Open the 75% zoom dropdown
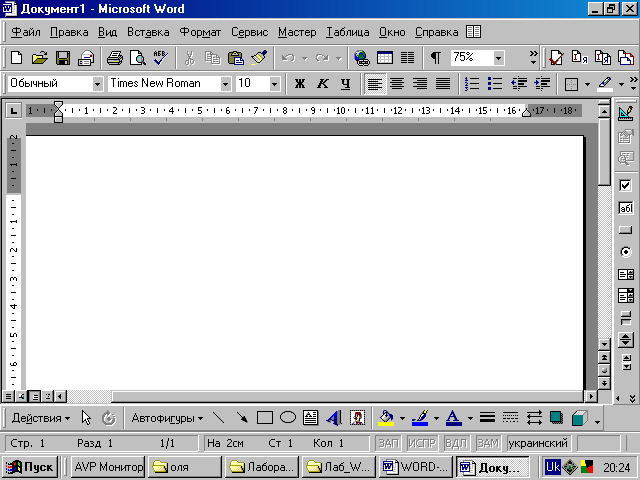 498,58
